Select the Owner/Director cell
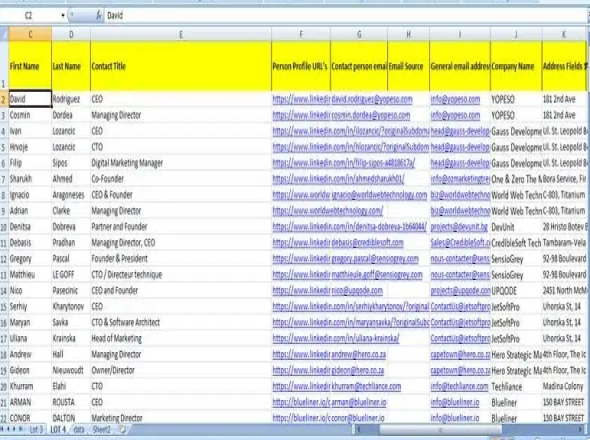 [x=181, y=370]
